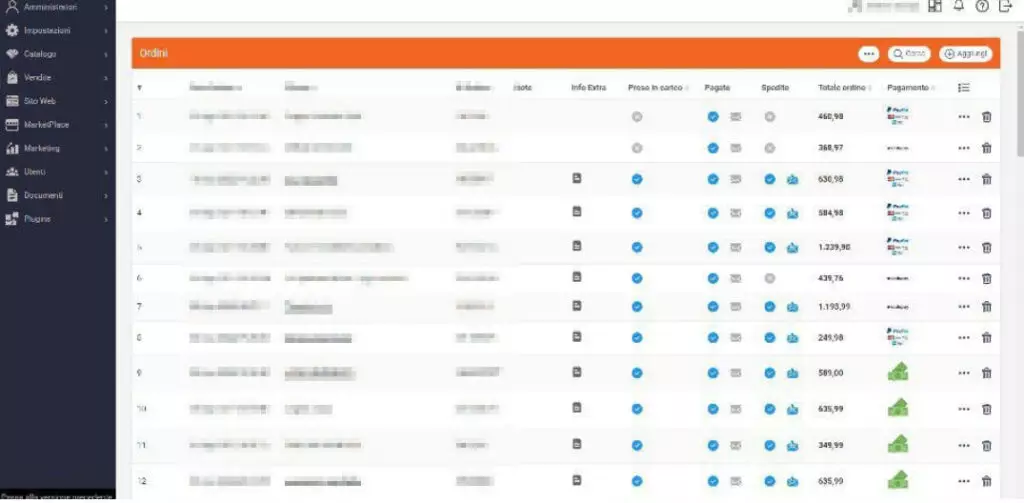Click the envelope icon for order 460,98
This screenshot has width=1024, height=503.
click(736, 117)
